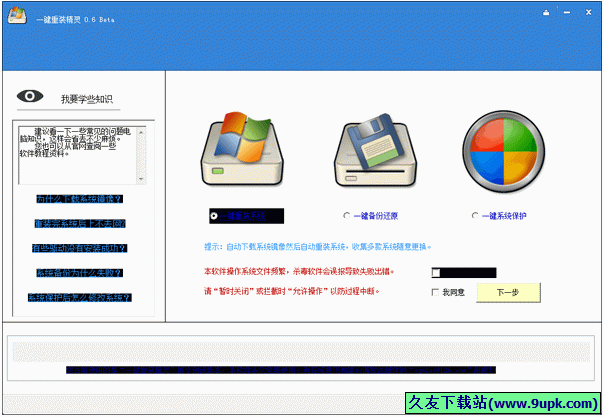The width and height of the screenshot is (604, 417).
Task: Tick the black-highlighted checkbox above 我同意
Action: pyautogui.click(x=436, y=273)
